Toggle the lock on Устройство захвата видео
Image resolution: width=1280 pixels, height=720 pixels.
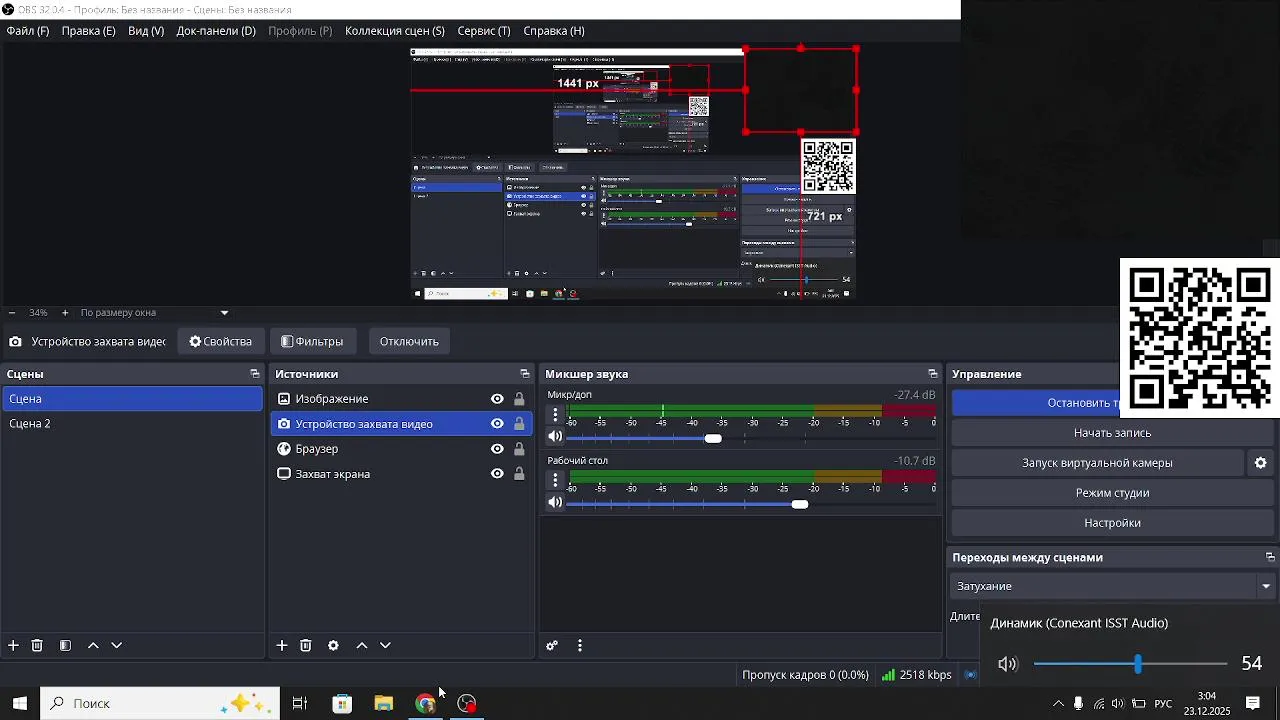[519, 424]
